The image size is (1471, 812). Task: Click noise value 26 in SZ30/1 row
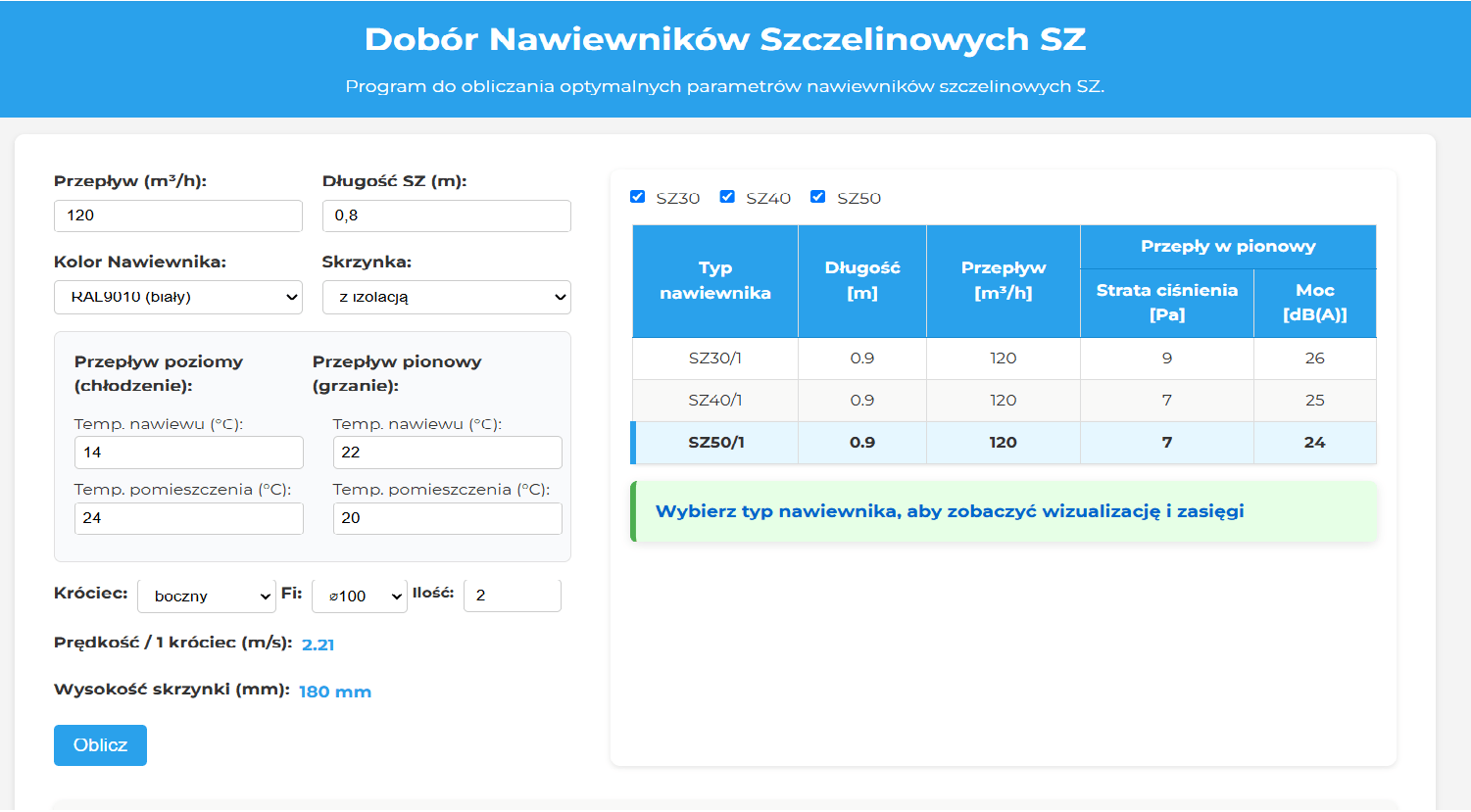pyautogui.click(x=1315, y=358)
